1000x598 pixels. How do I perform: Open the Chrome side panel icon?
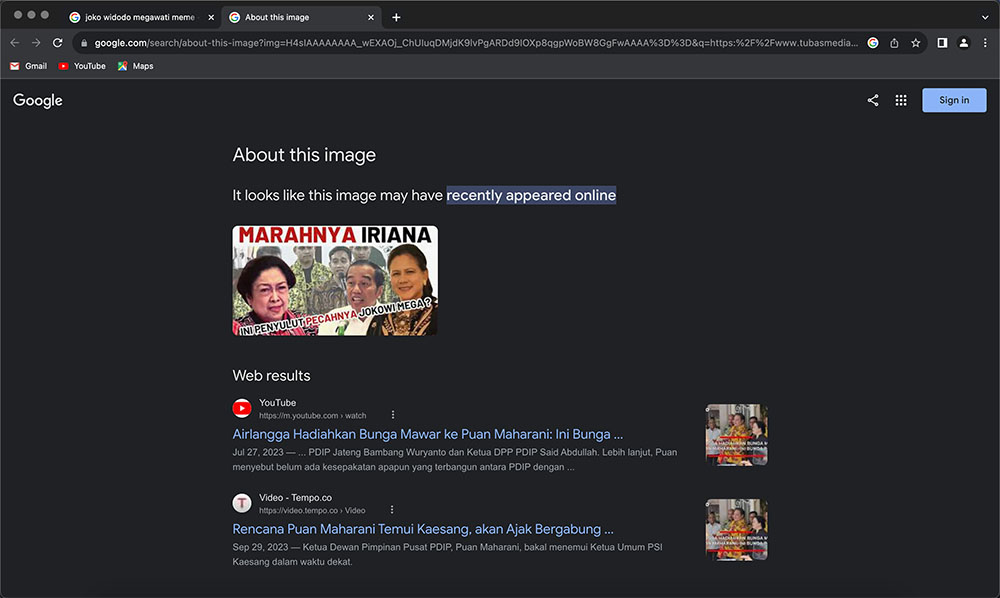click(942, 43)
